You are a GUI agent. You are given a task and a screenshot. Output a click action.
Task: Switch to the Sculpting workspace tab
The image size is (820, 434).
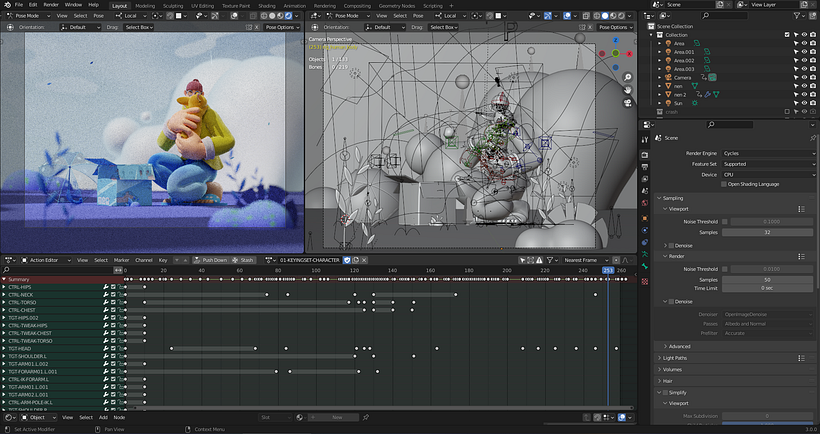point(173,6)
